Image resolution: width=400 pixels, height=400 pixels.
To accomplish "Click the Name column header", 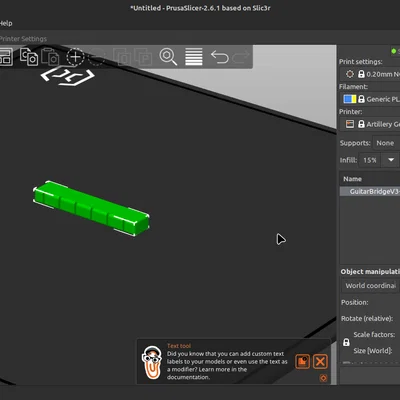I will click(352, 179).
